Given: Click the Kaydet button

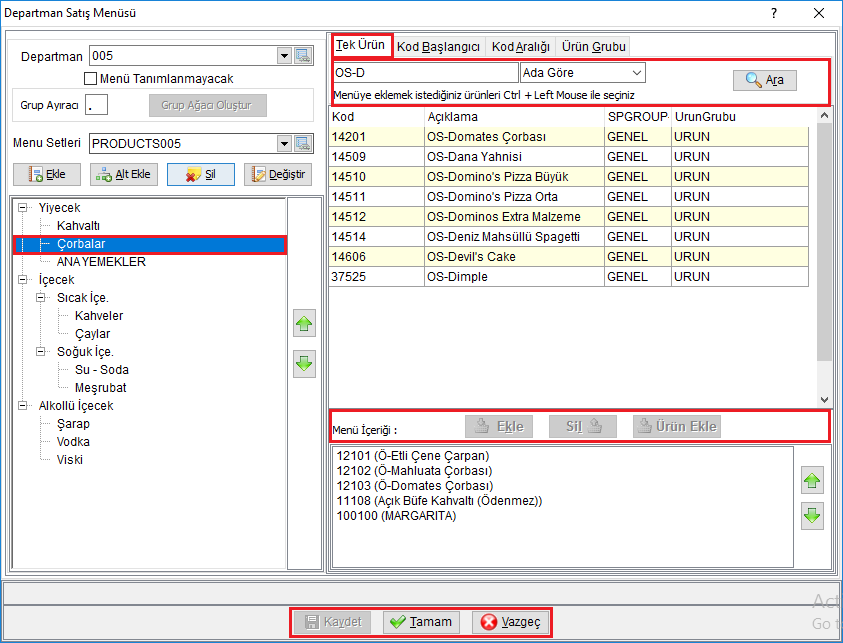Looking at the screenshot, I should point(332,622).
